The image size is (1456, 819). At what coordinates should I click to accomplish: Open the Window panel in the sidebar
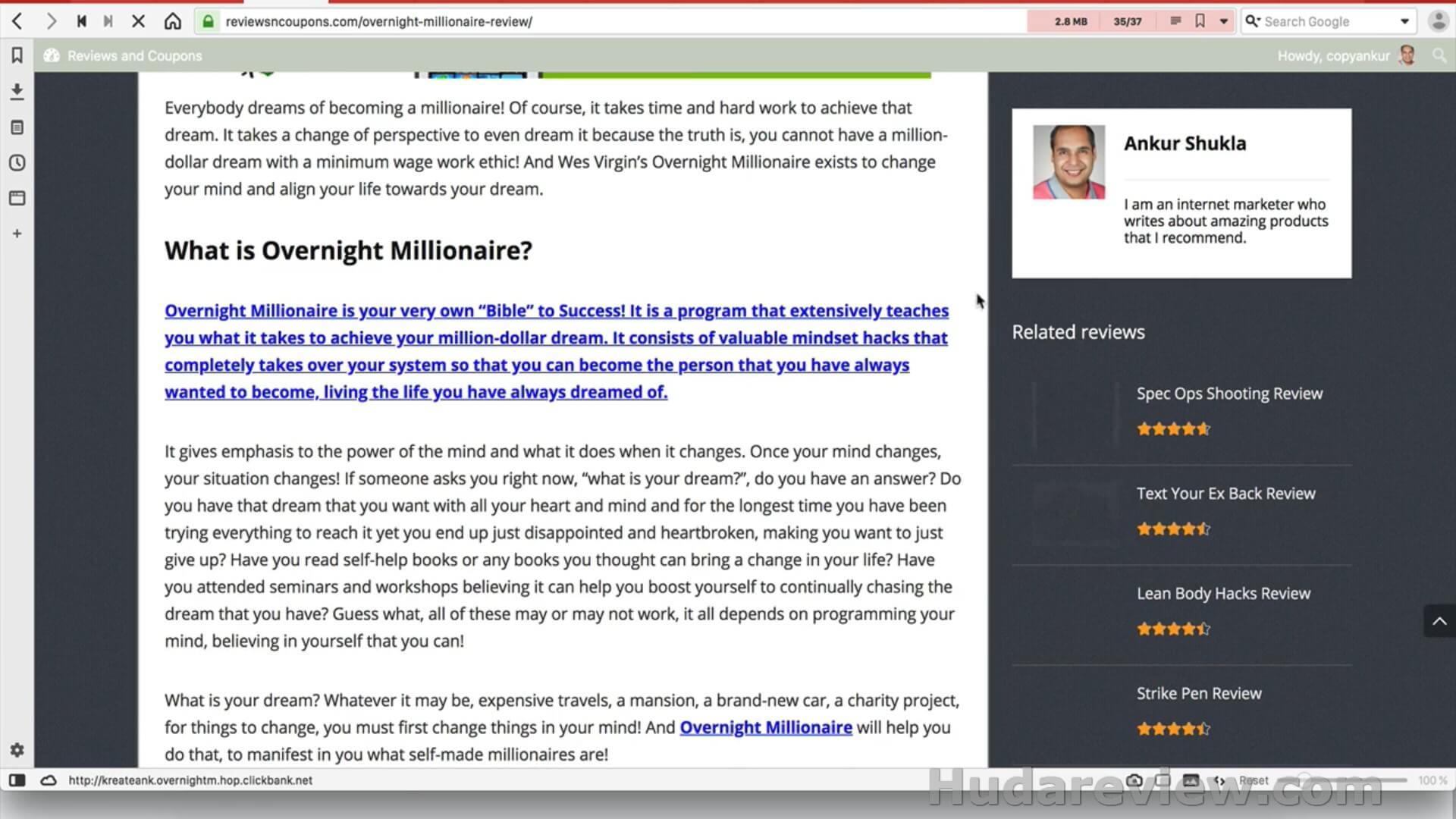[17, 198]
